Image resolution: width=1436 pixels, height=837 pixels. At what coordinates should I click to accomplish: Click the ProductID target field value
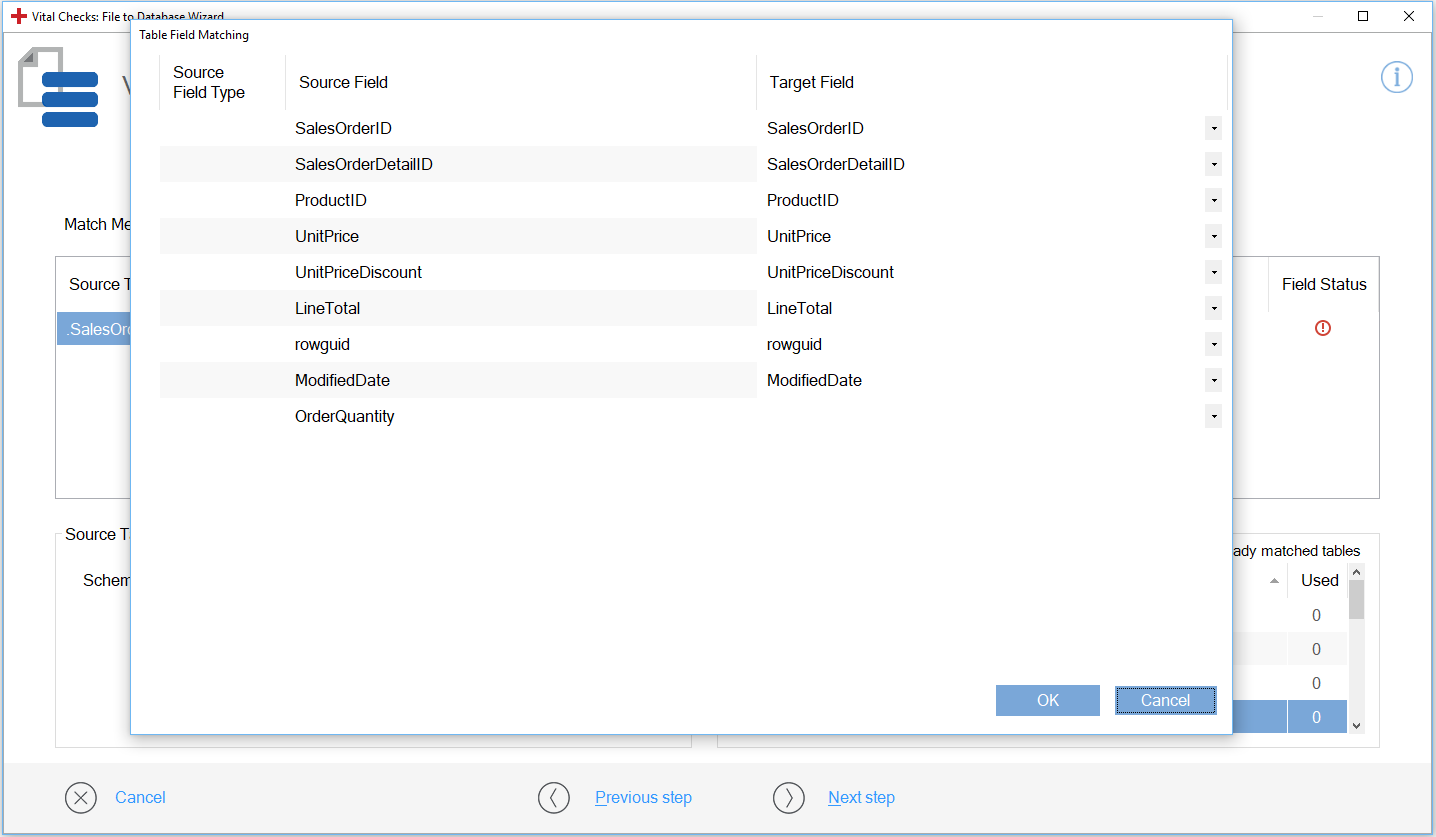coord(803,200)
